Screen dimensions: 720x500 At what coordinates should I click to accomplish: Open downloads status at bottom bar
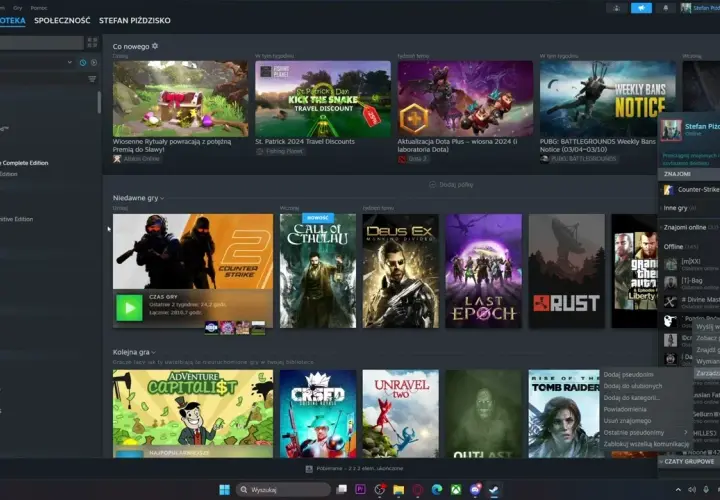[x=354, y=469]
